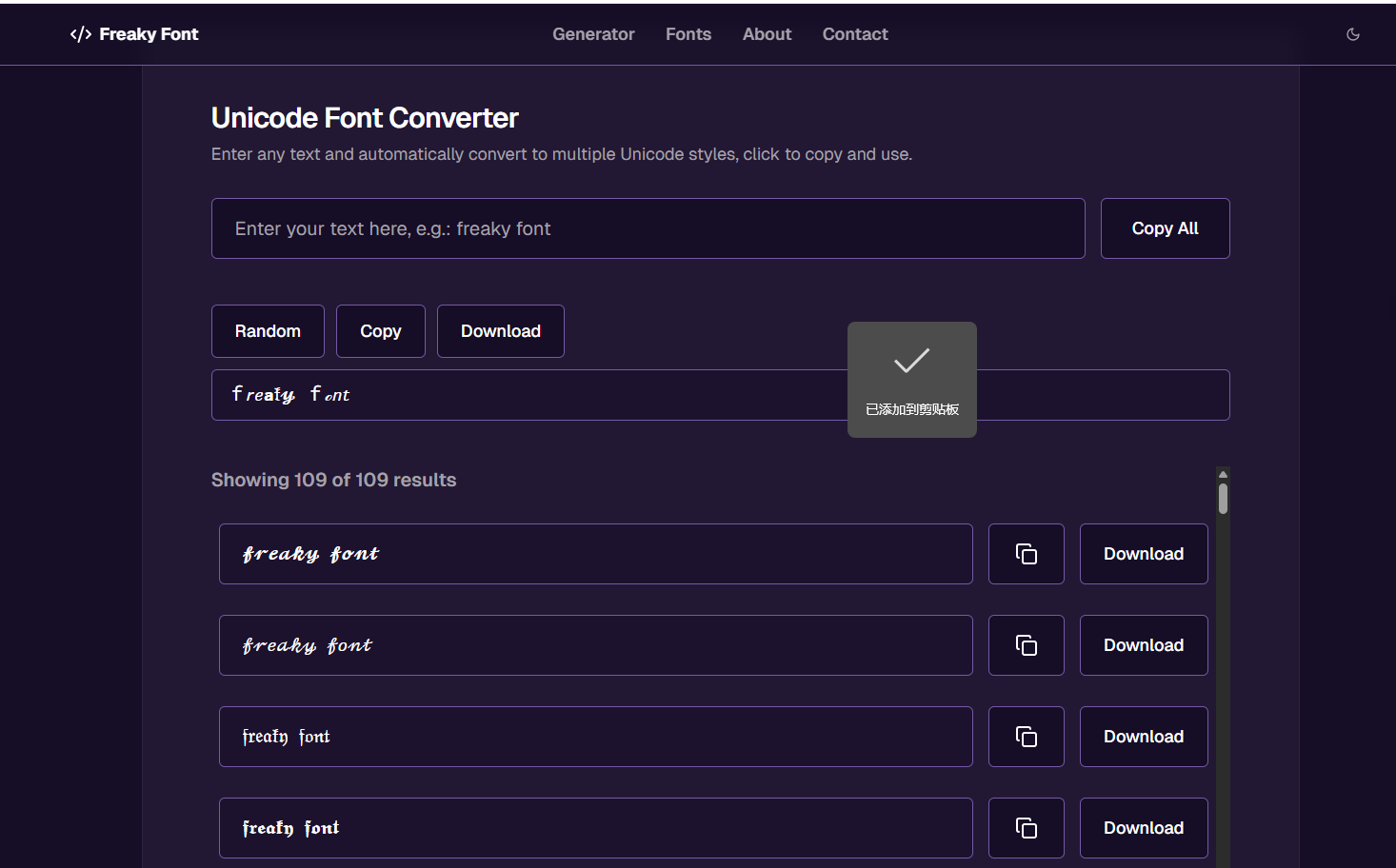
Task: Click the scrollbar up arrow
Action: 1223,474
